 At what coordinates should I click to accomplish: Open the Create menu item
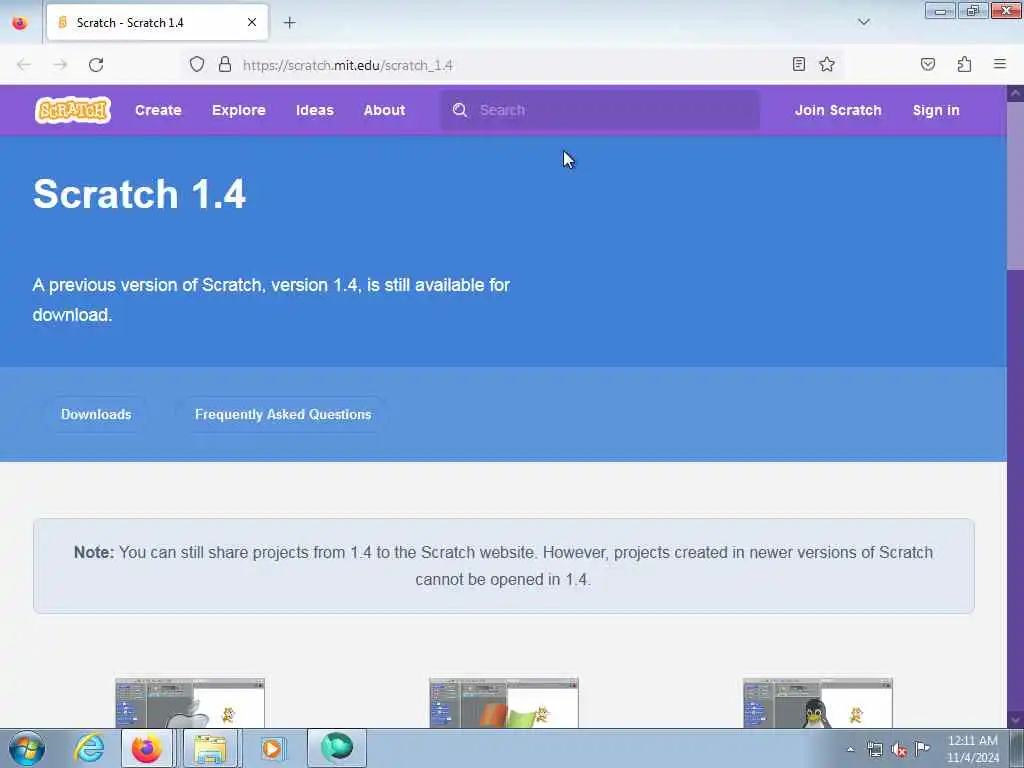click(x=158, y=110)
